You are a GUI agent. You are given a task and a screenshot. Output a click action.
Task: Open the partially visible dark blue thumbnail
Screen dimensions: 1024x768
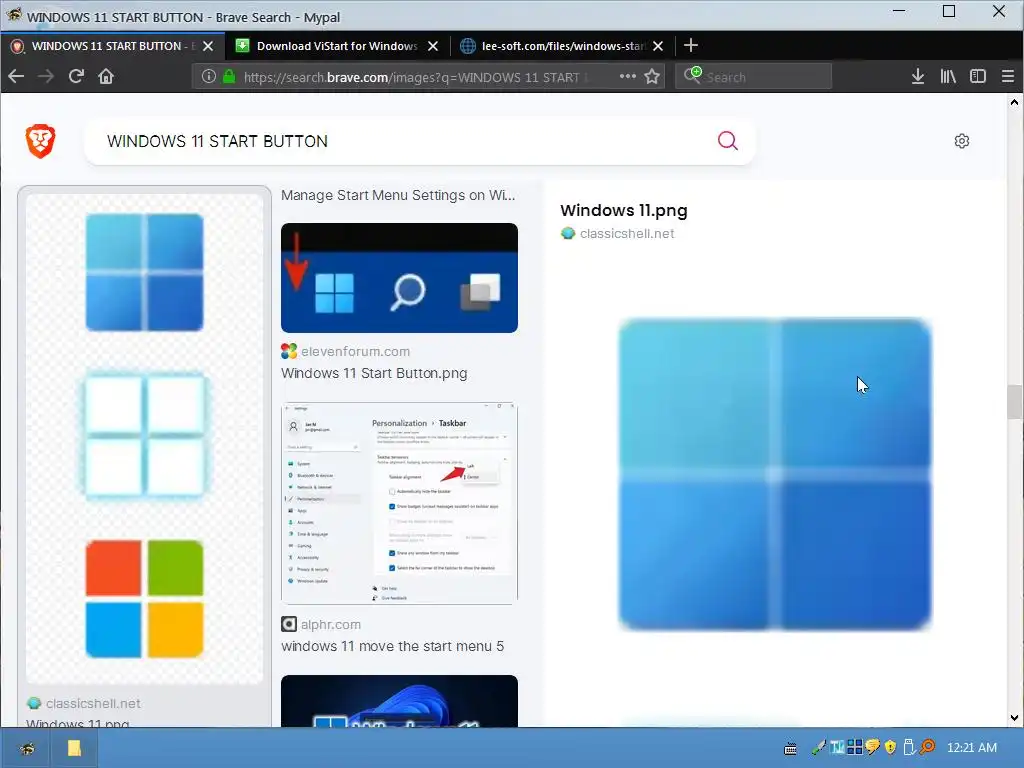tap(399, 701)
